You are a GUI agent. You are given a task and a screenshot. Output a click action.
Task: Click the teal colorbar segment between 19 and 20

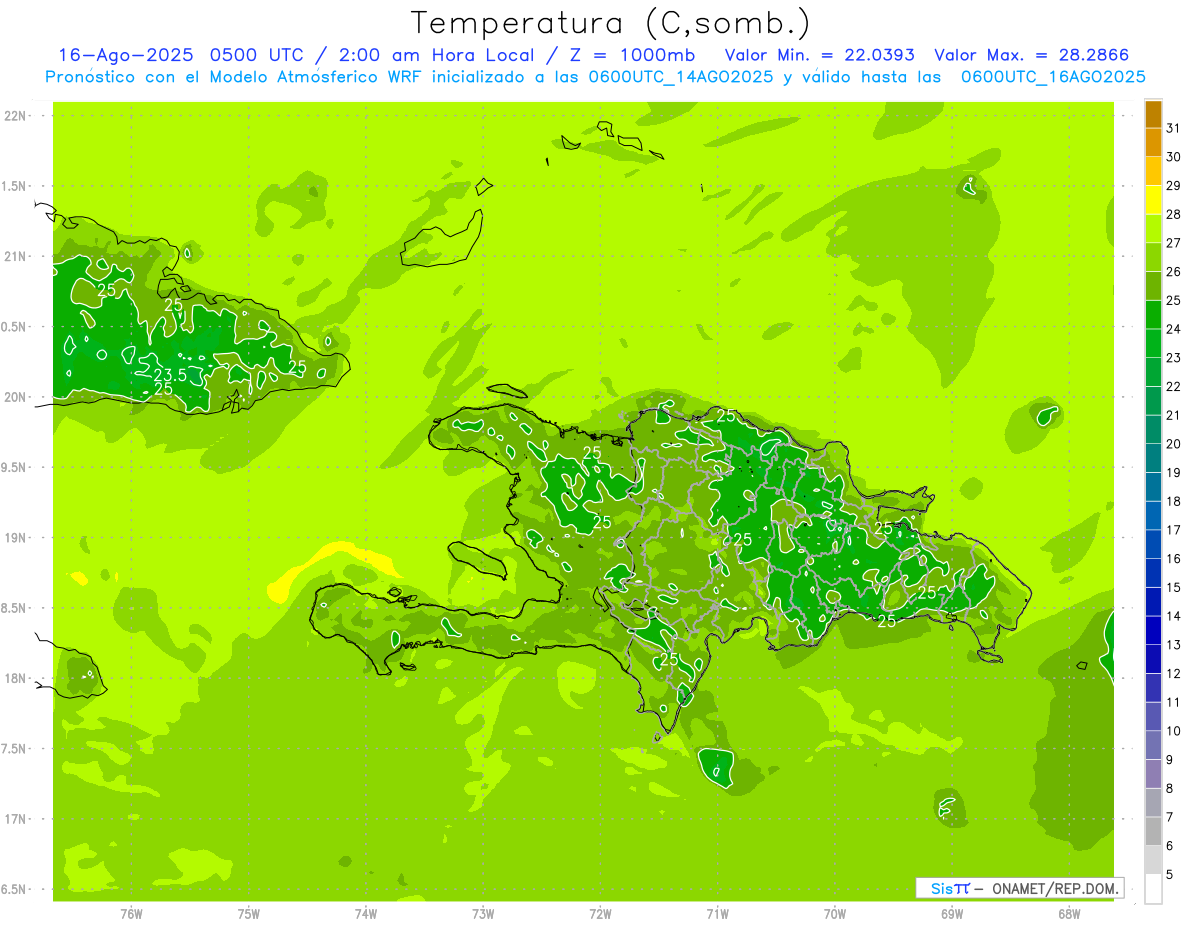click(x=1154, y=459)
